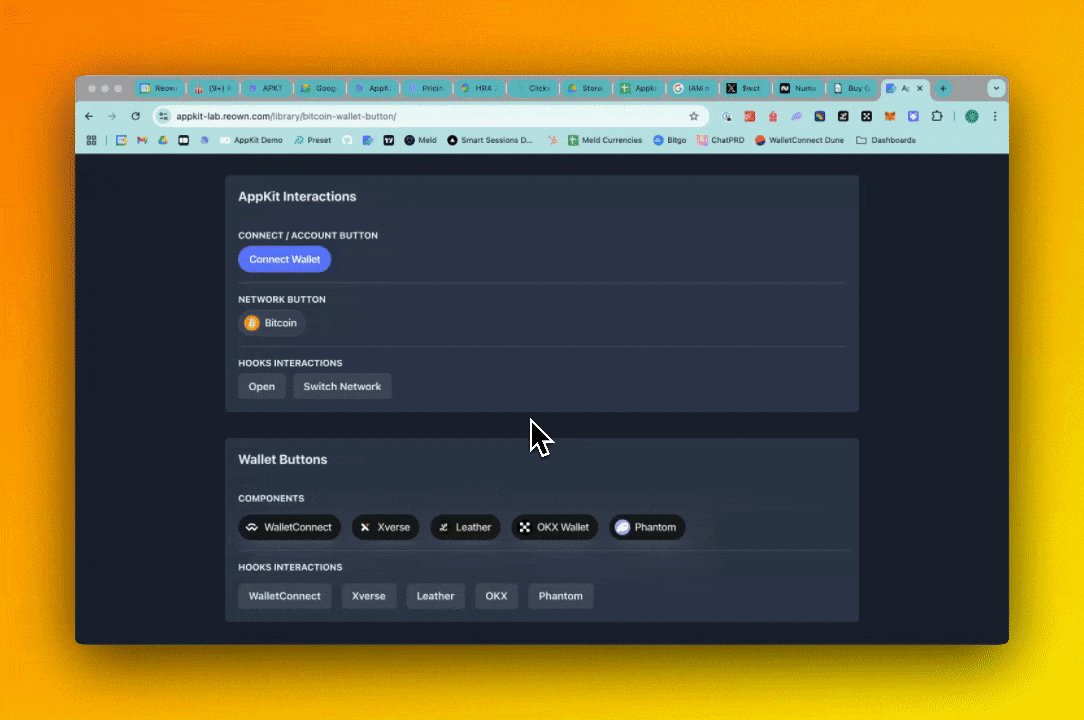Open the apps grid in bookmarks bar
The height and width of the screenshot is (720, 1084).
coord(91,140)
